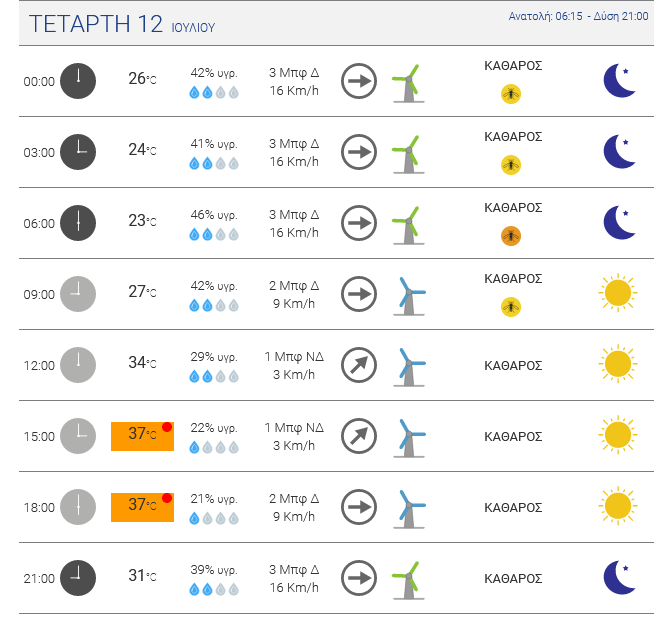The width and height of the screenshot is (668, 628).
Task: Click the orange mosquito icon at 06:00
Action: [511, 236]
